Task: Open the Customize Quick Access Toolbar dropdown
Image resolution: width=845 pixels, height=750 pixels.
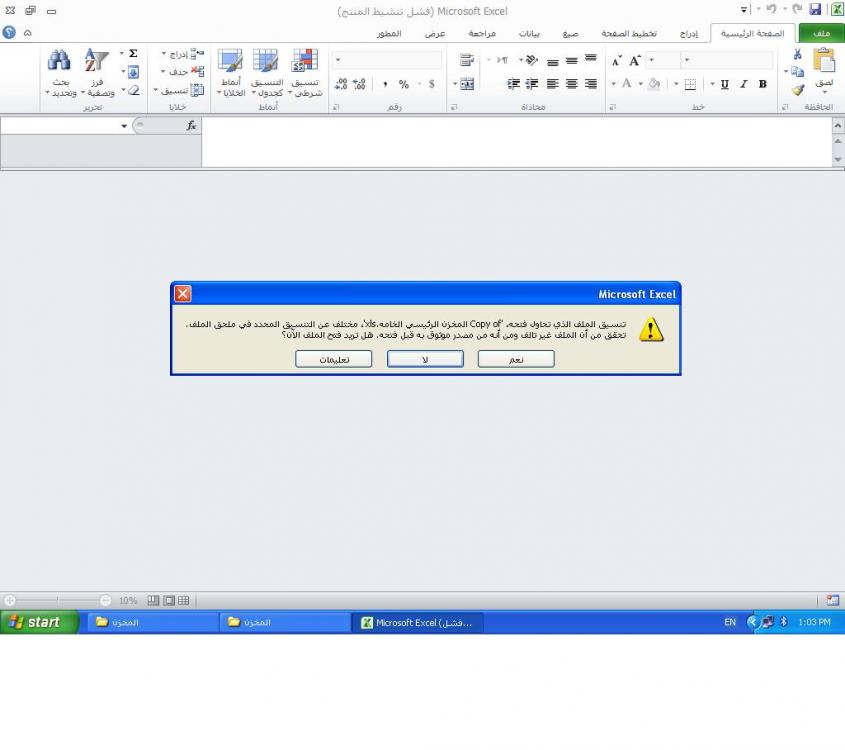Action: pos(744,10)
